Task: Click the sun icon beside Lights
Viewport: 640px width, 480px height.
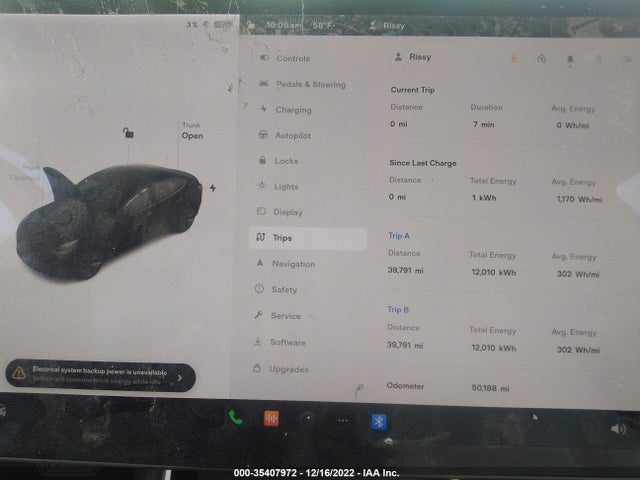Action: click(262, 186)
